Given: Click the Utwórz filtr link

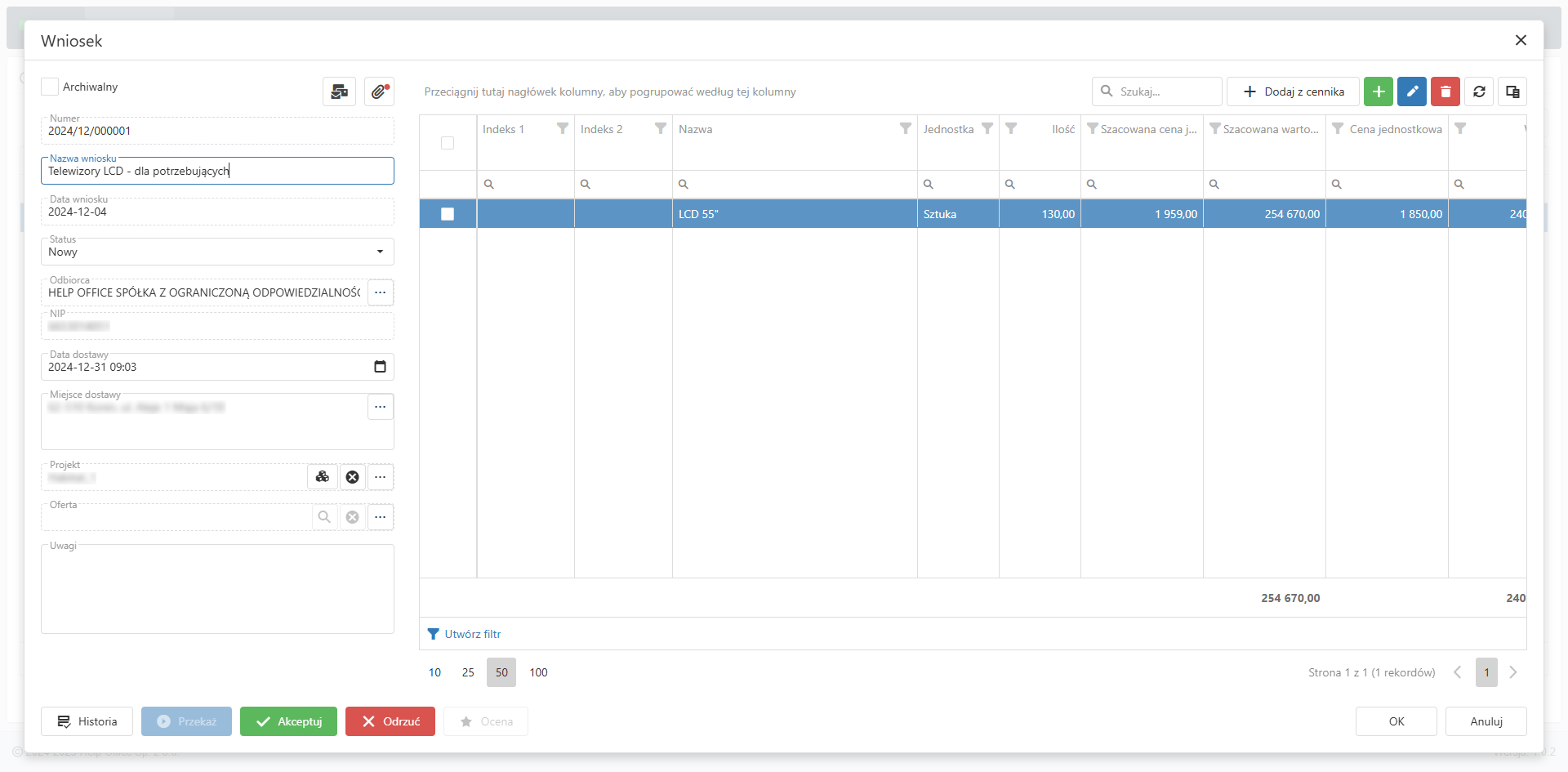Looking at the screenshot, I should pos(472,634).
